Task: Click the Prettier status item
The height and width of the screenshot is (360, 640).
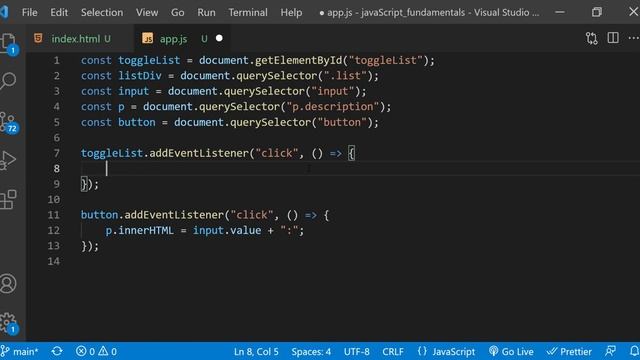Action: click(569, 351)
